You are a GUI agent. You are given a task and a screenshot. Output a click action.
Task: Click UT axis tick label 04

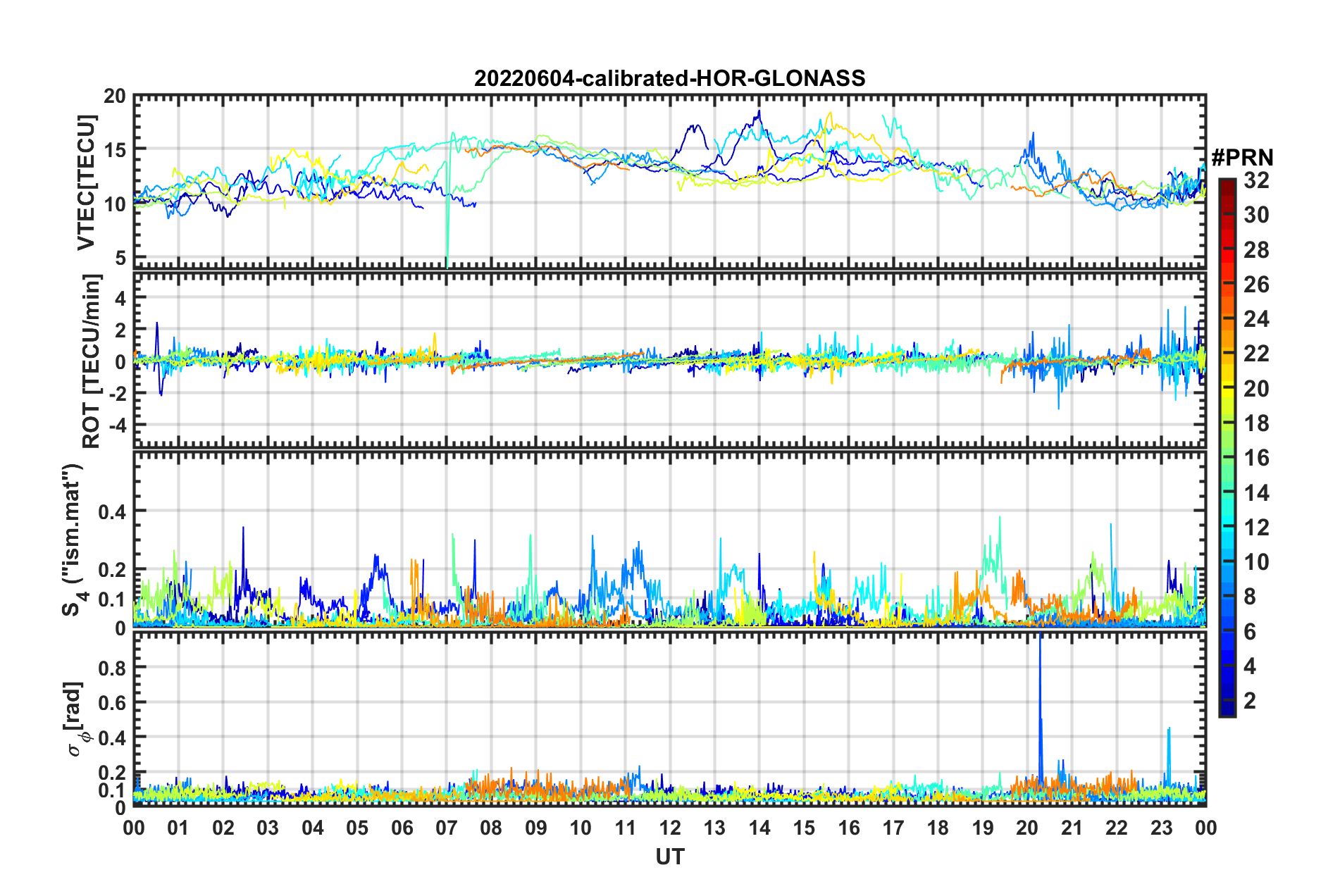tap(313, 828)
